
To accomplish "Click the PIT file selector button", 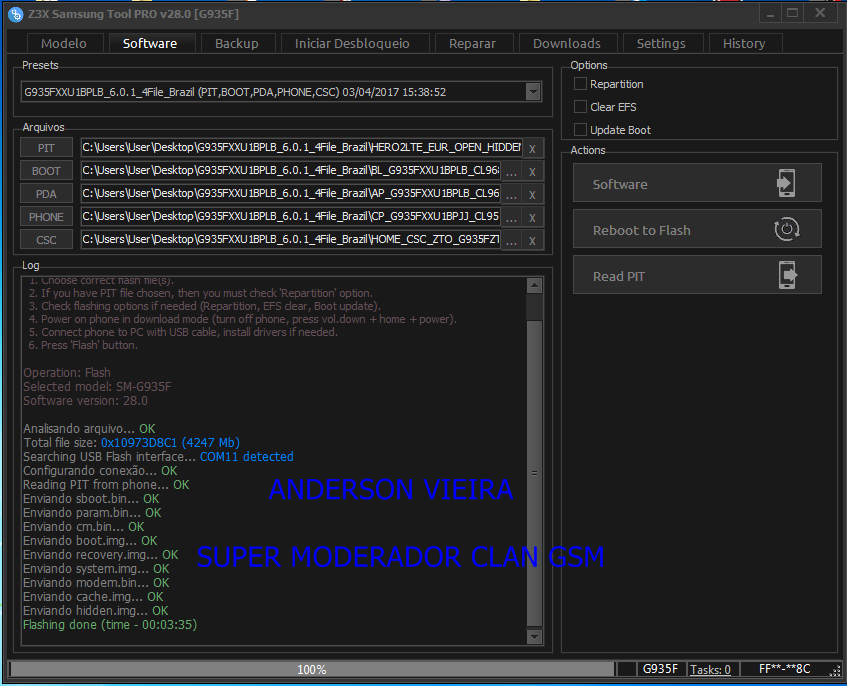I will [46, 148].
